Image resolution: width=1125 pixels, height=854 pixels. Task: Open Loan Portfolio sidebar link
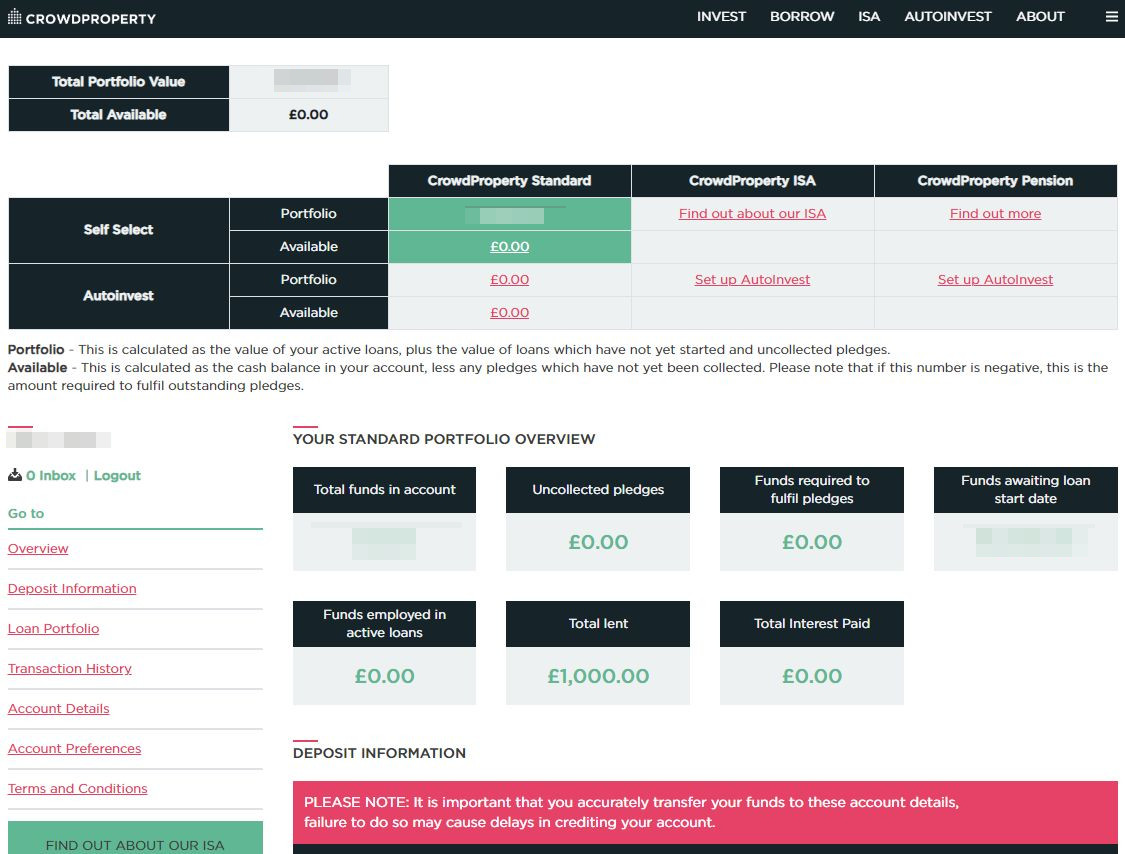tap(53, 629)
